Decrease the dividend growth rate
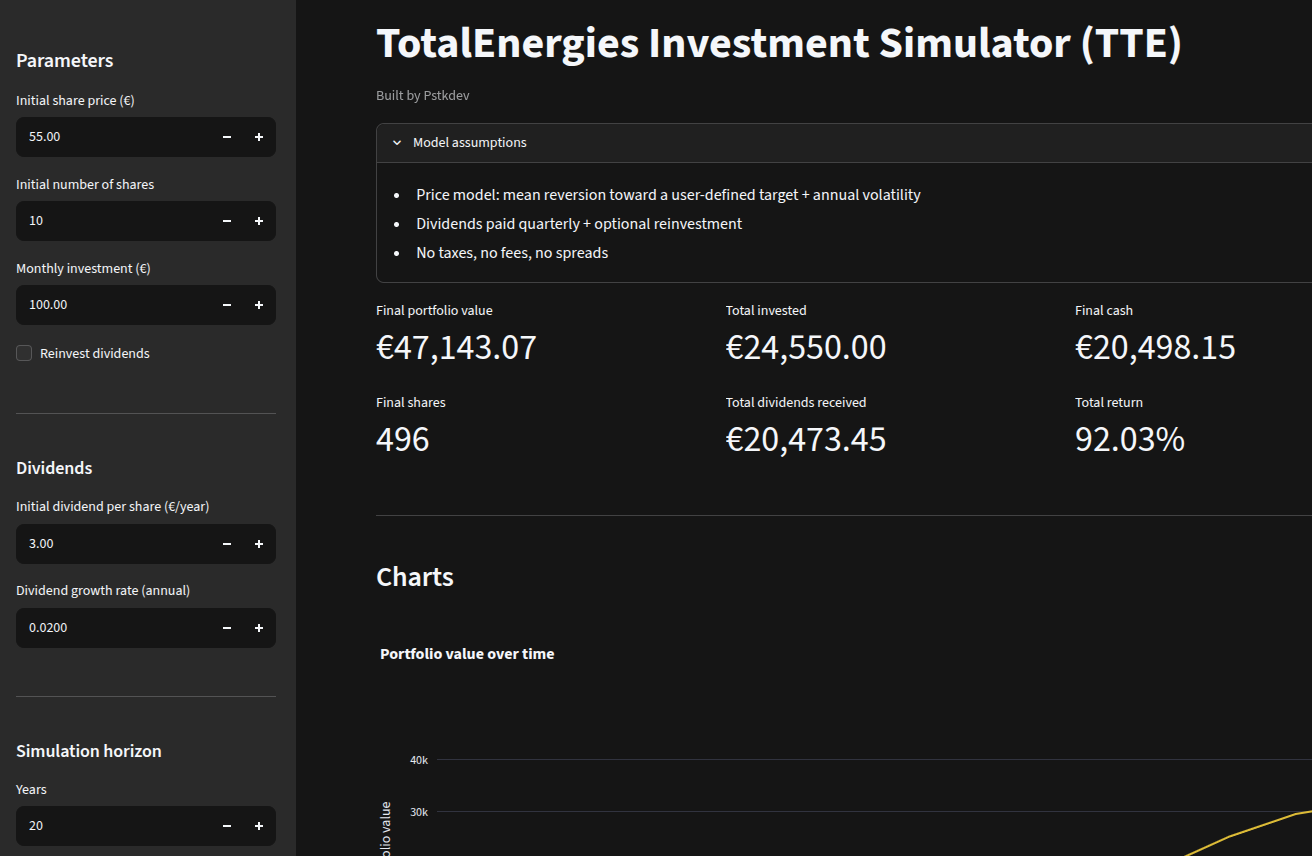This screenshot has width=1312, height=856. point(227,628)
